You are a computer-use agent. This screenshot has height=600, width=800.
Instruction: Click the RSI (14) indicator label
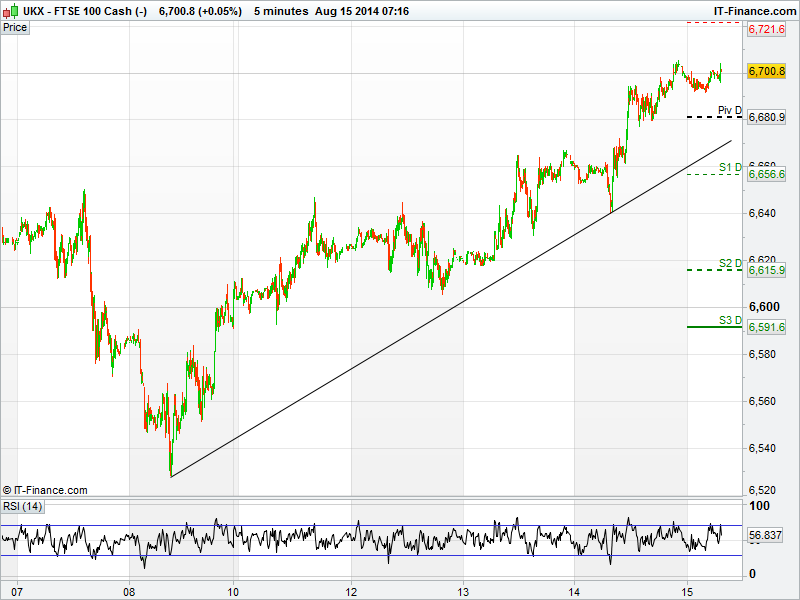click(x=20, y=506)
